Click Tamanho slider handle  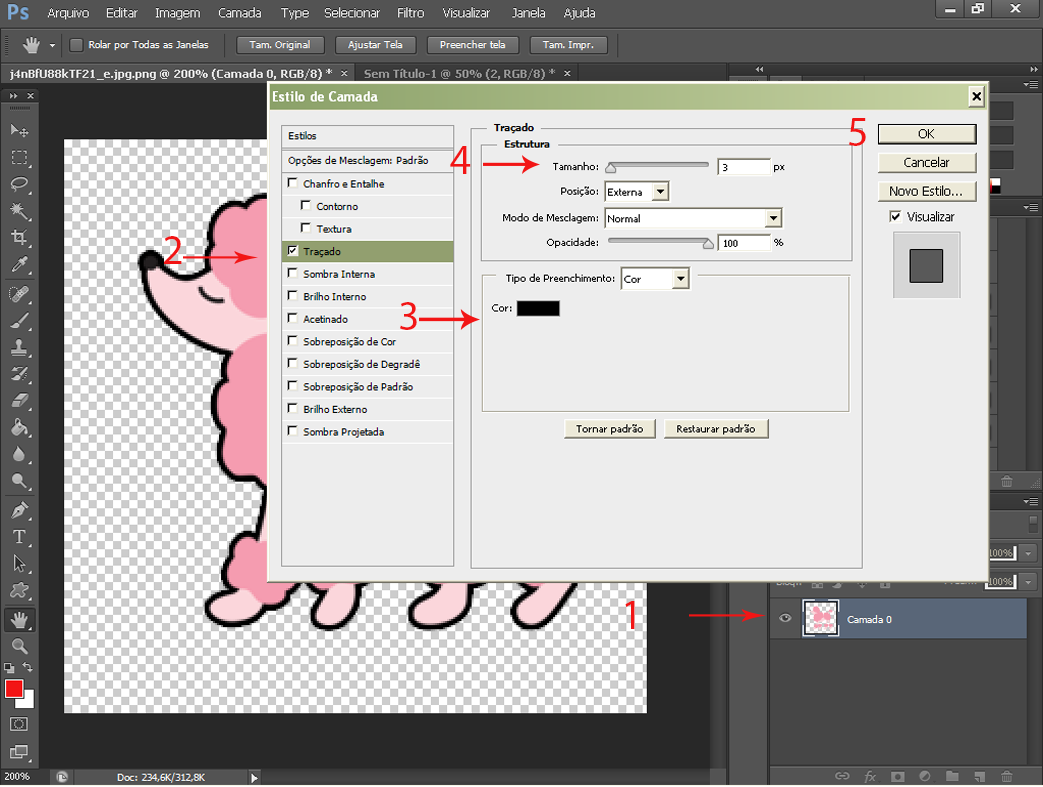click(611, 168)
